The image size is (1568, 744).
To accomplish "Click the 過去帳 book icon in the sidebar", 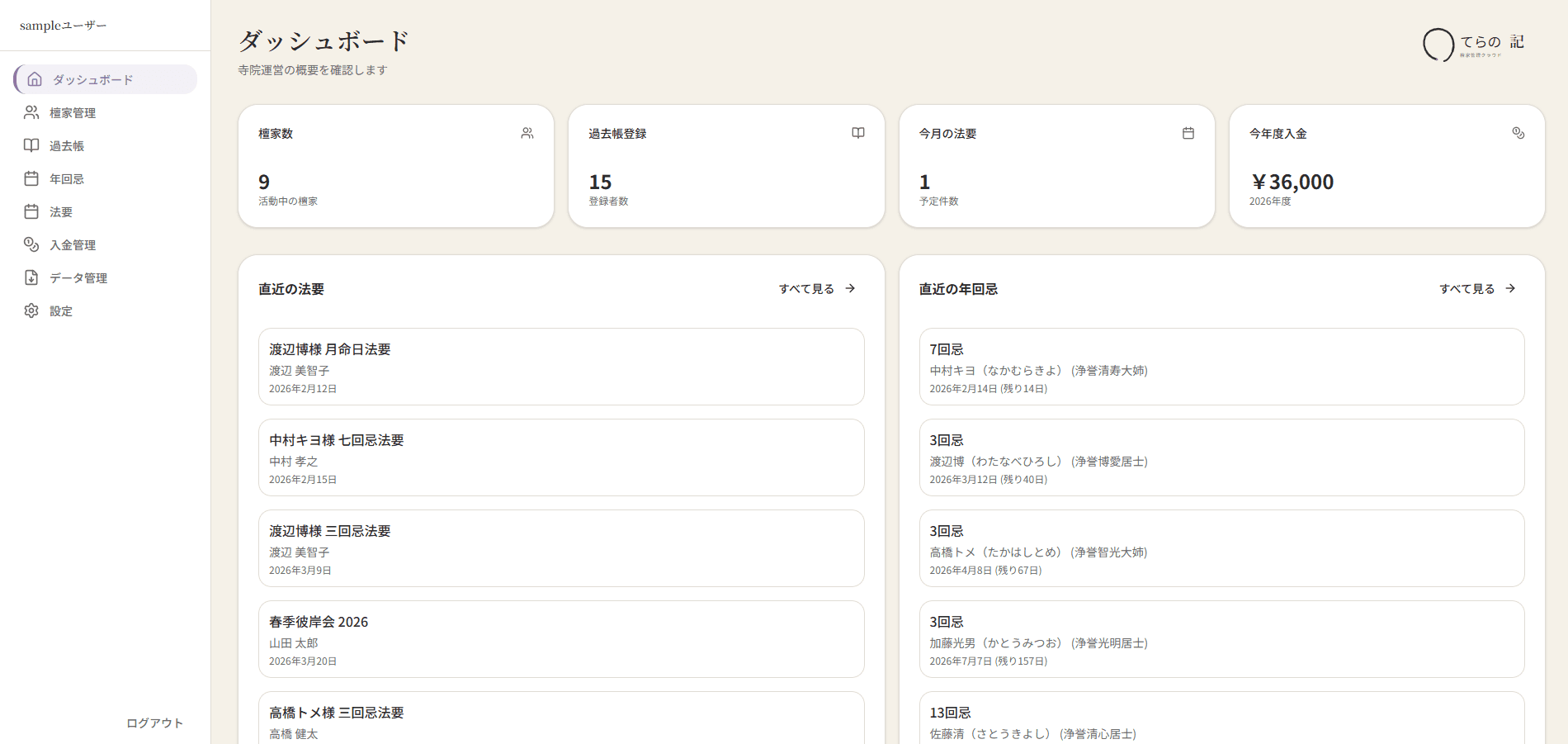I will click(31, 145).
